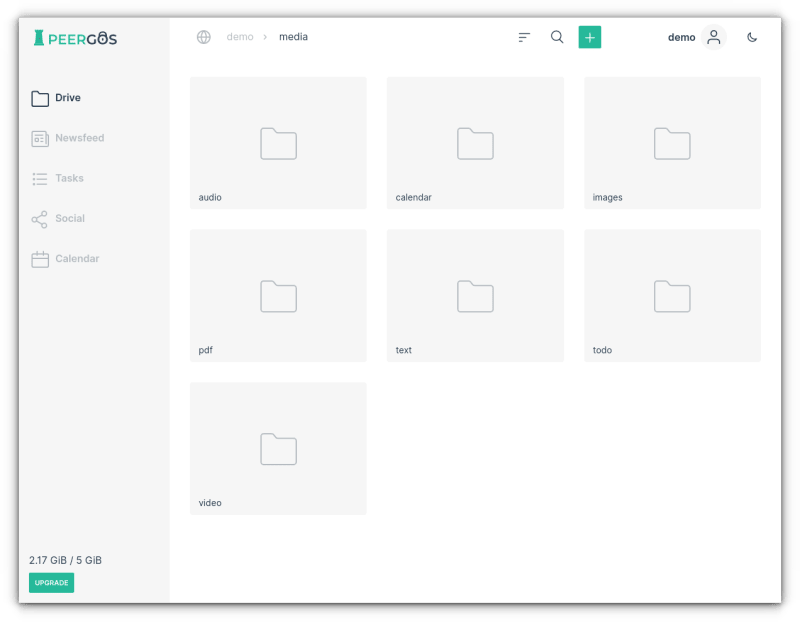Navigate to demo in breadcrumb
800x623 pixels.
240,37
